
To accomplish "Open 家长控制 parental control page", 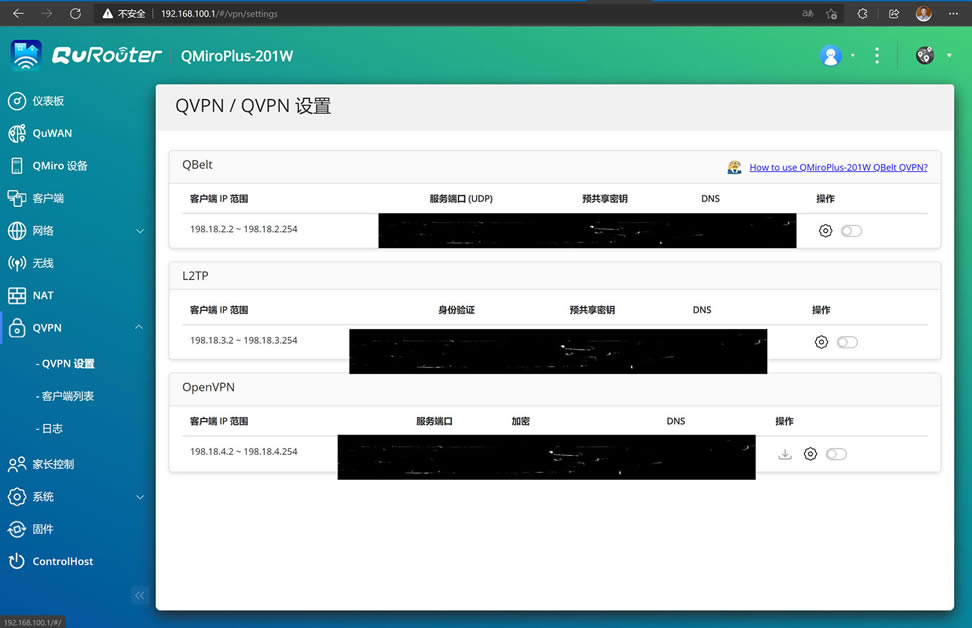I will click(x=53, y=464).
